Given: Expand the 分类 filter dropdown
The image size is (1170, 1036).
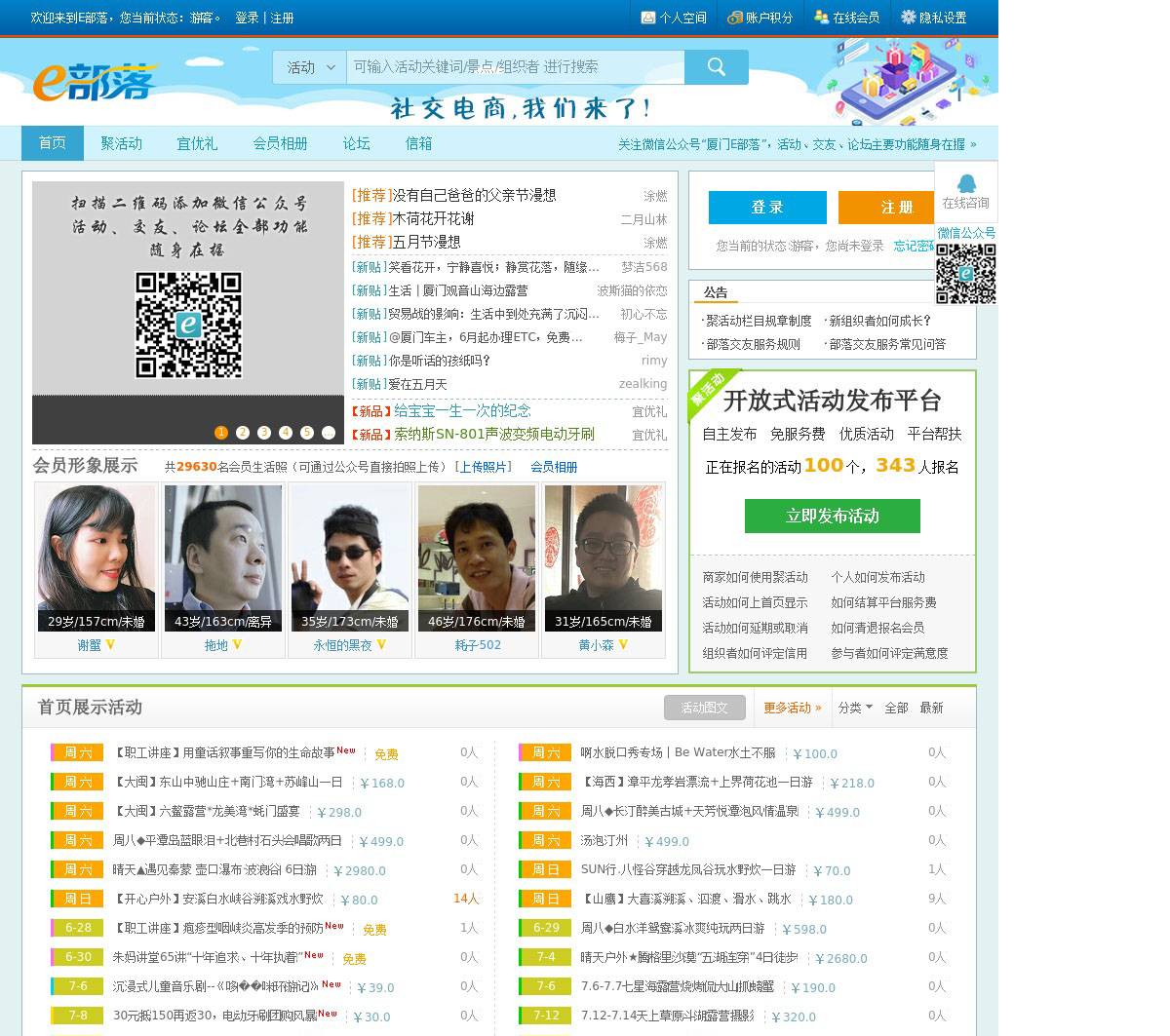Looking at the screenshot, I should coord(855,708).
